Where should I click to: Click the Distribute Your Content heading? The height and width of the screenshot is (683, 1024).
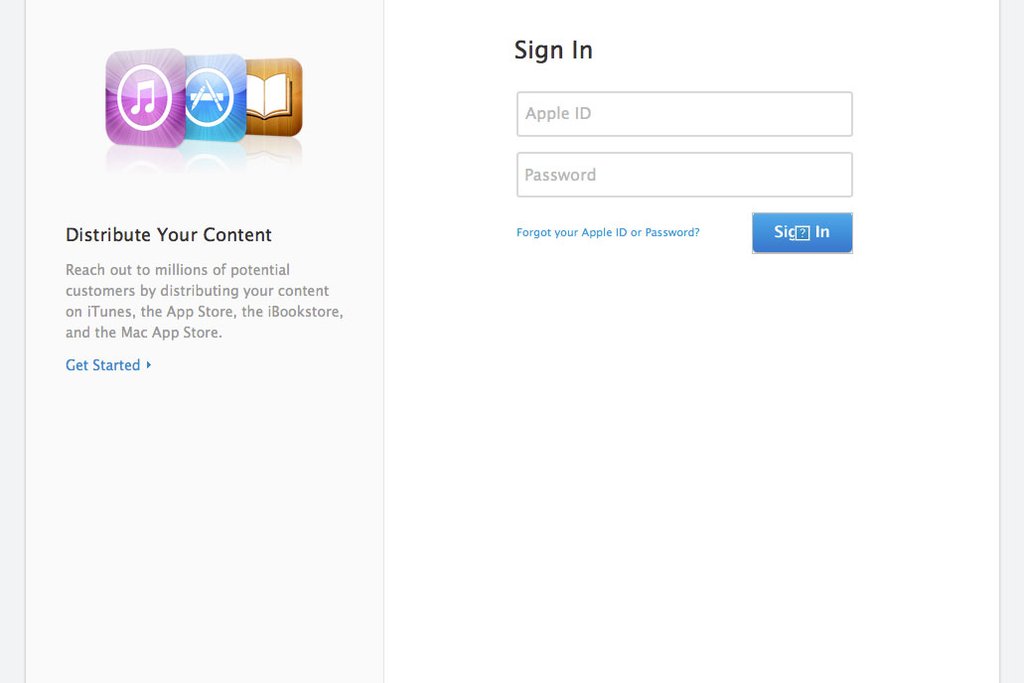tap(168, 234)
